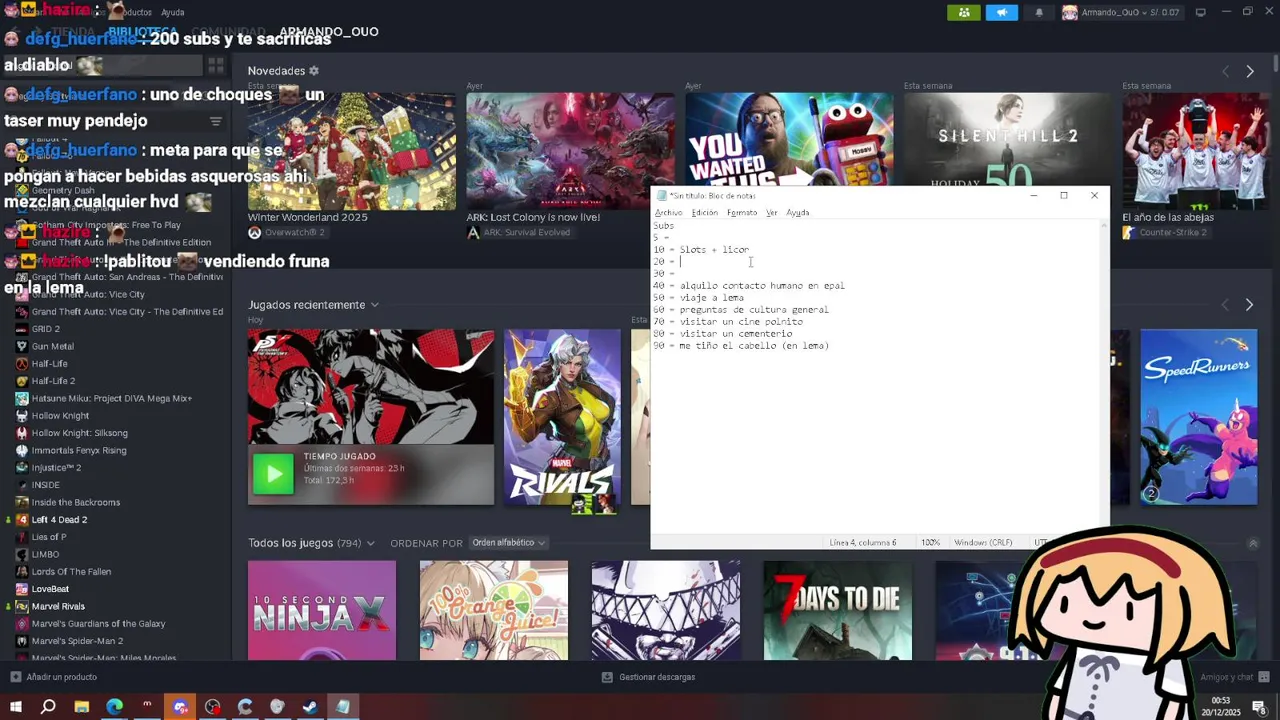1280x720 pixels.
Task: Open Armando_OuO account dropdown in Steam
Action: click(x=1121, y=12)
